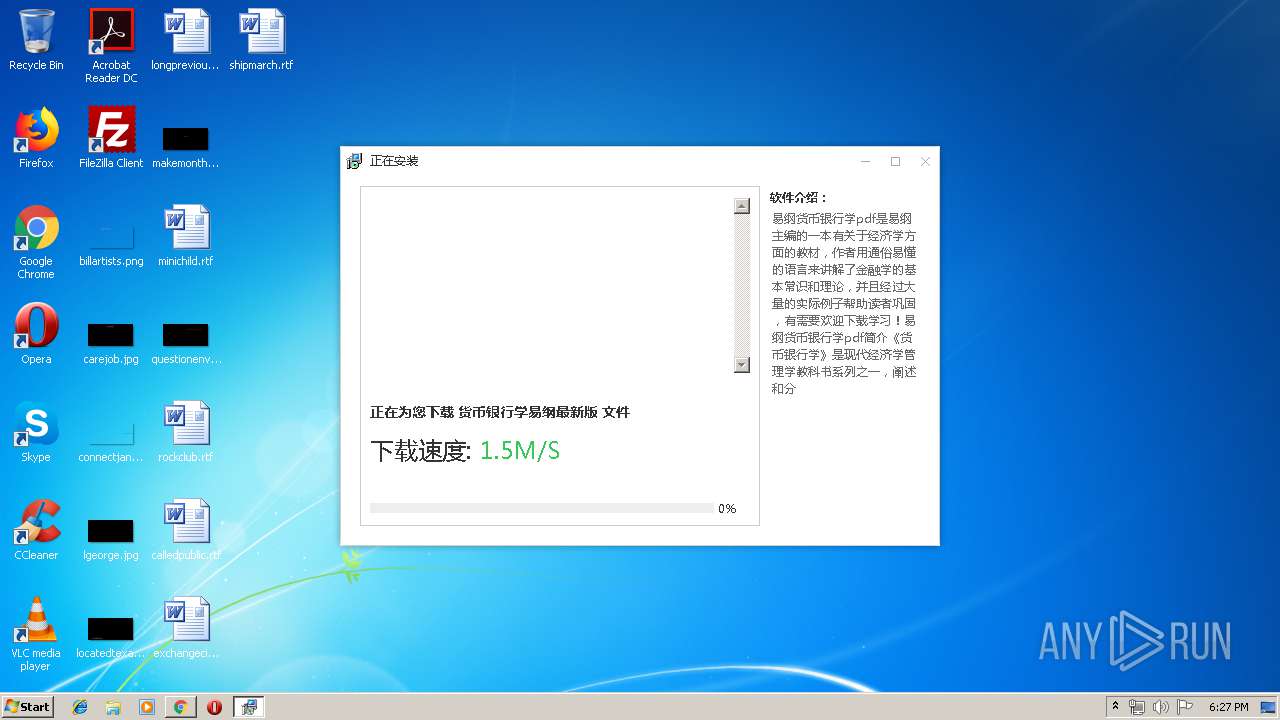Select the exchangeci... Word document
This screenshot has height=720, width=1280.
click(x=185, y=628)
